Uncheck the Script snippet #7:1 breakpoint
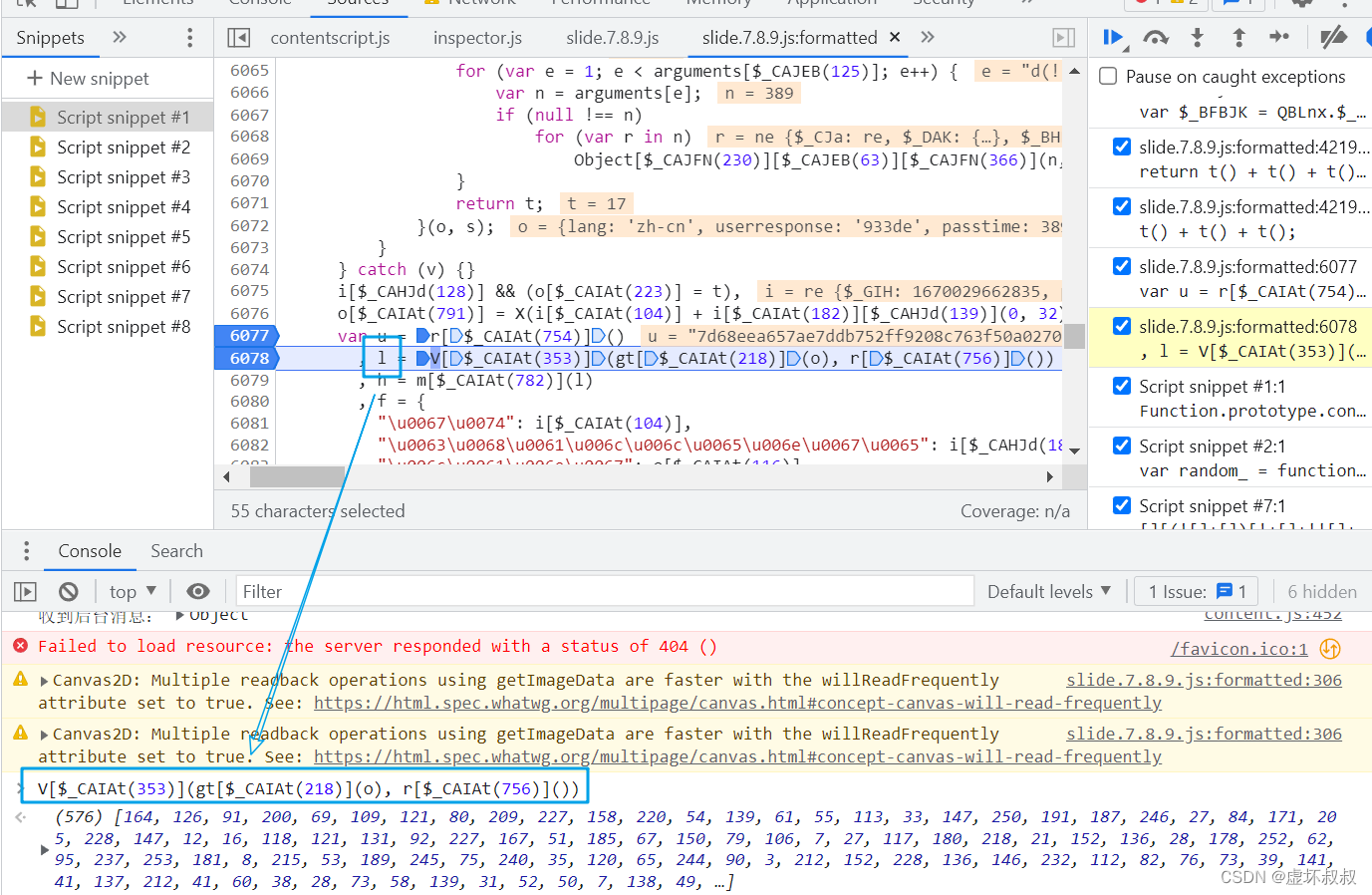The height and width of the screenshot is (895, 1372). [x=1122, y=505]
